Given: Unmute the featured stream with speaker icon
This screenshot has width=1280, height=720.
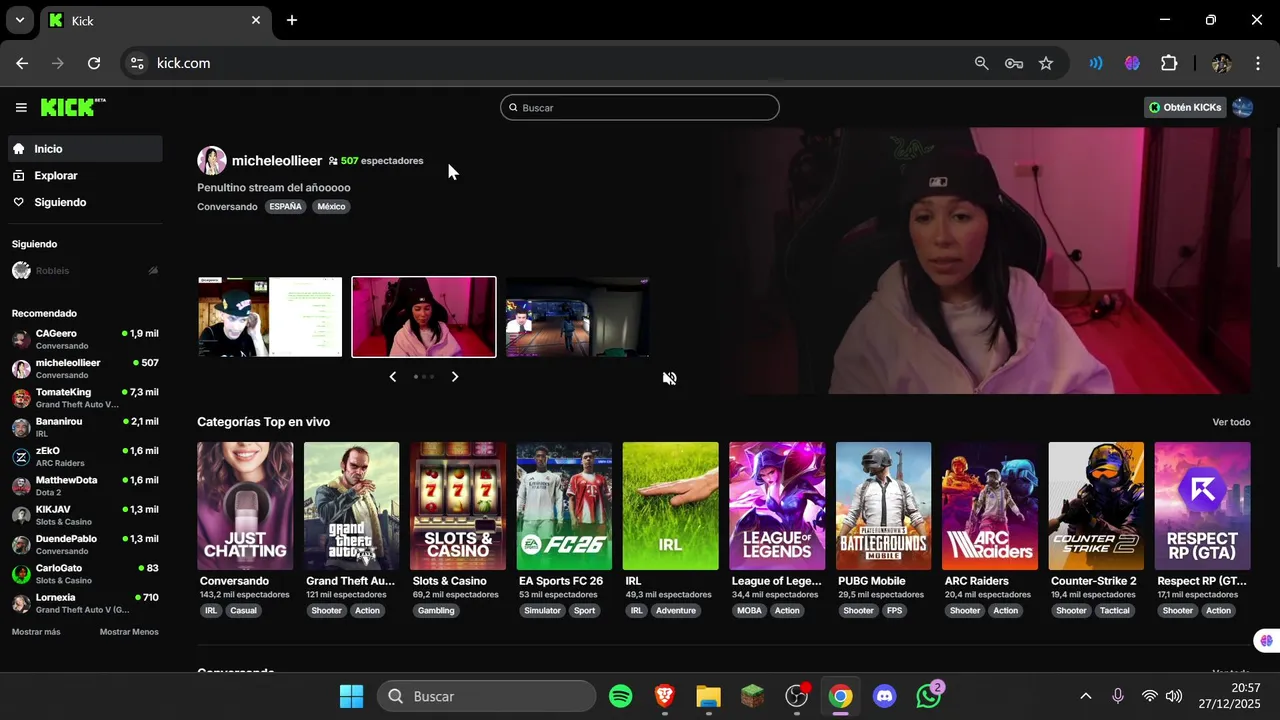Looking at the screenshot, I should tap(670, 378).
